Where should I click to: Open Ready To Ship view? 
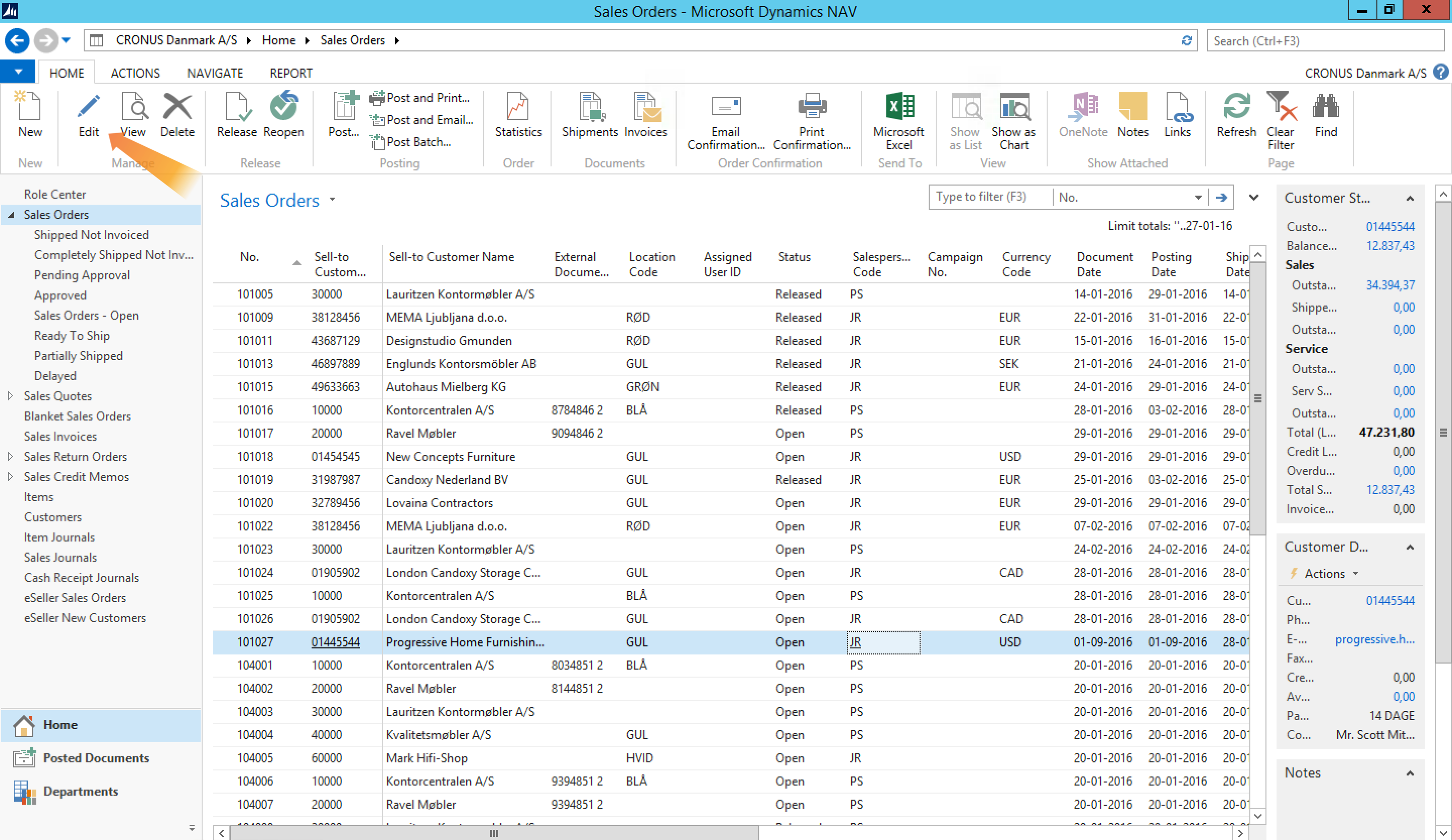(72, 335)
